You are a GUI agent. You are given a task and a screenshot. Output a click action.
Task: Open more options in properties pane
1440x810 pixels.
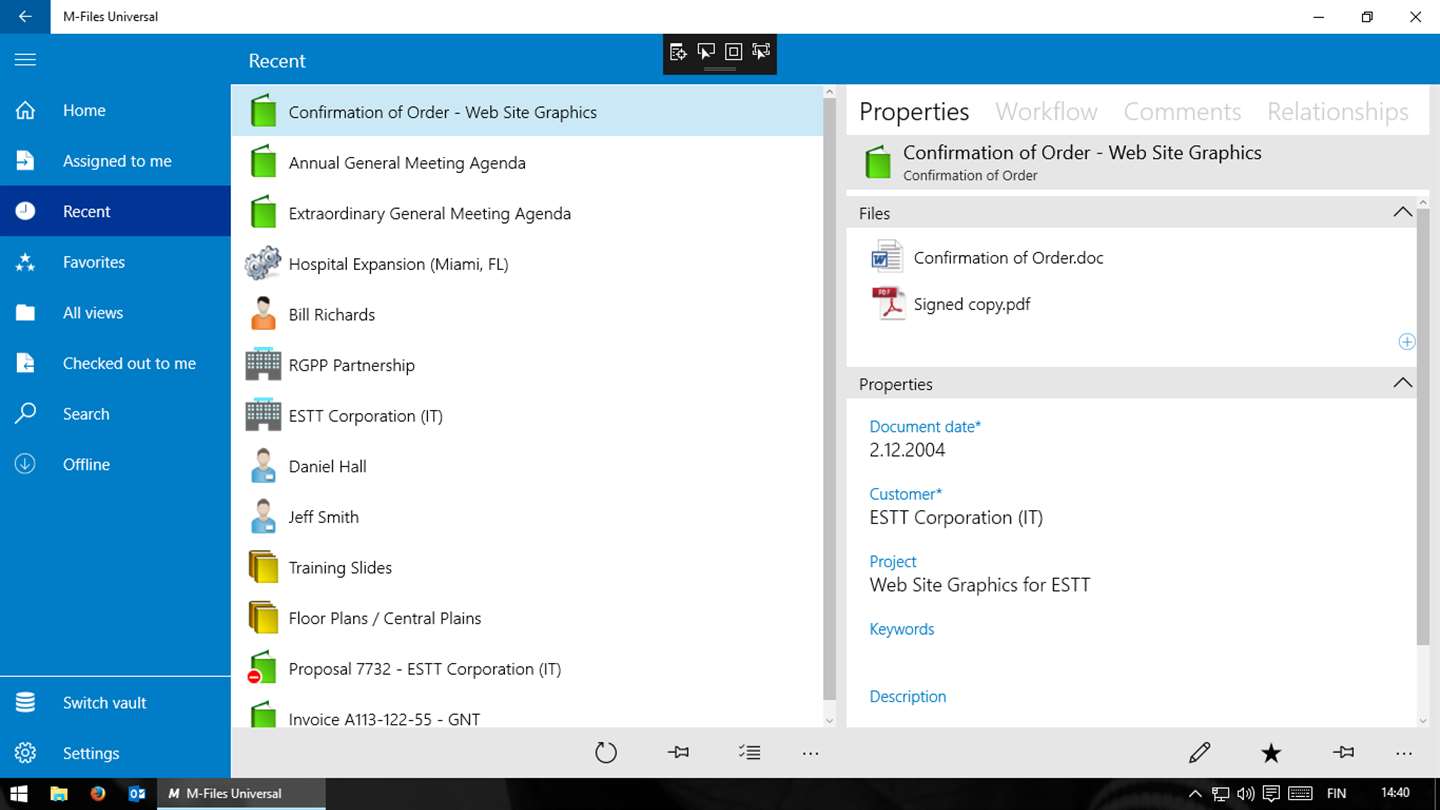(1404, 754)
